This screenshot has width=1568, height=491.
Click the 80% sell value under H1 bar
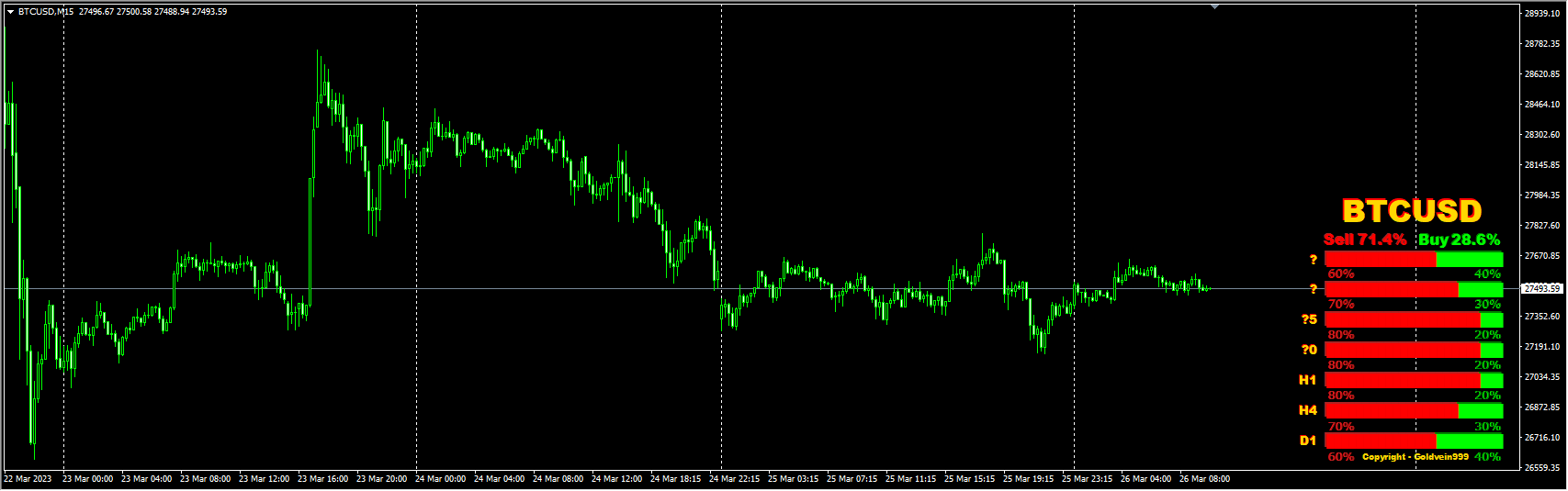1341,396
